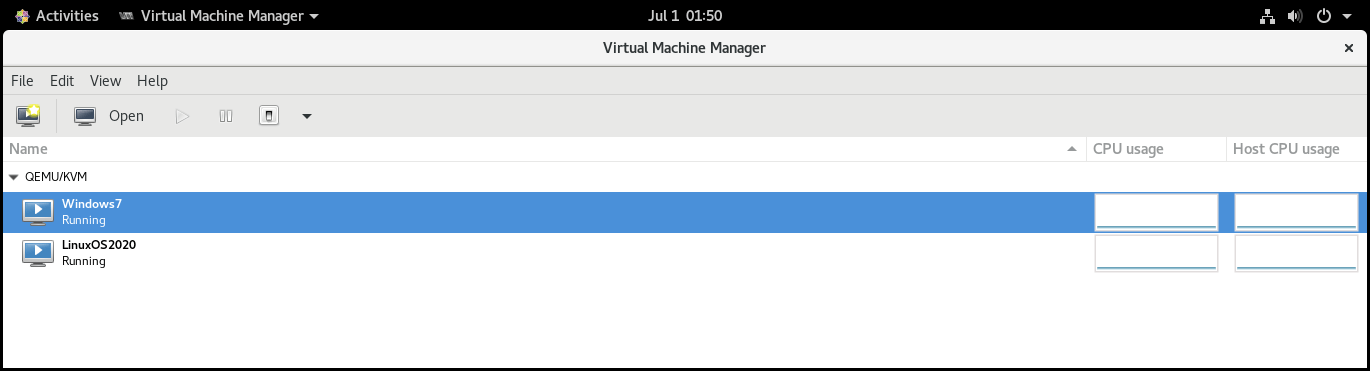Select the Windows7 VM monitor icon

pyautogui.click(x=38, y=211)
